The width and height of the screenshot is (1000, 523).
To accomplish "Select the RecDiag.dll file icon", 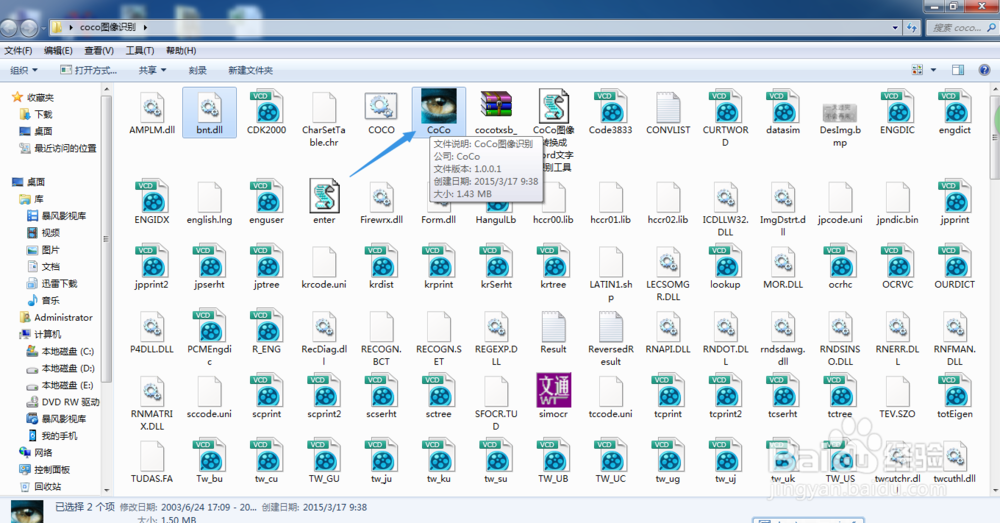I will coord(324,326).
